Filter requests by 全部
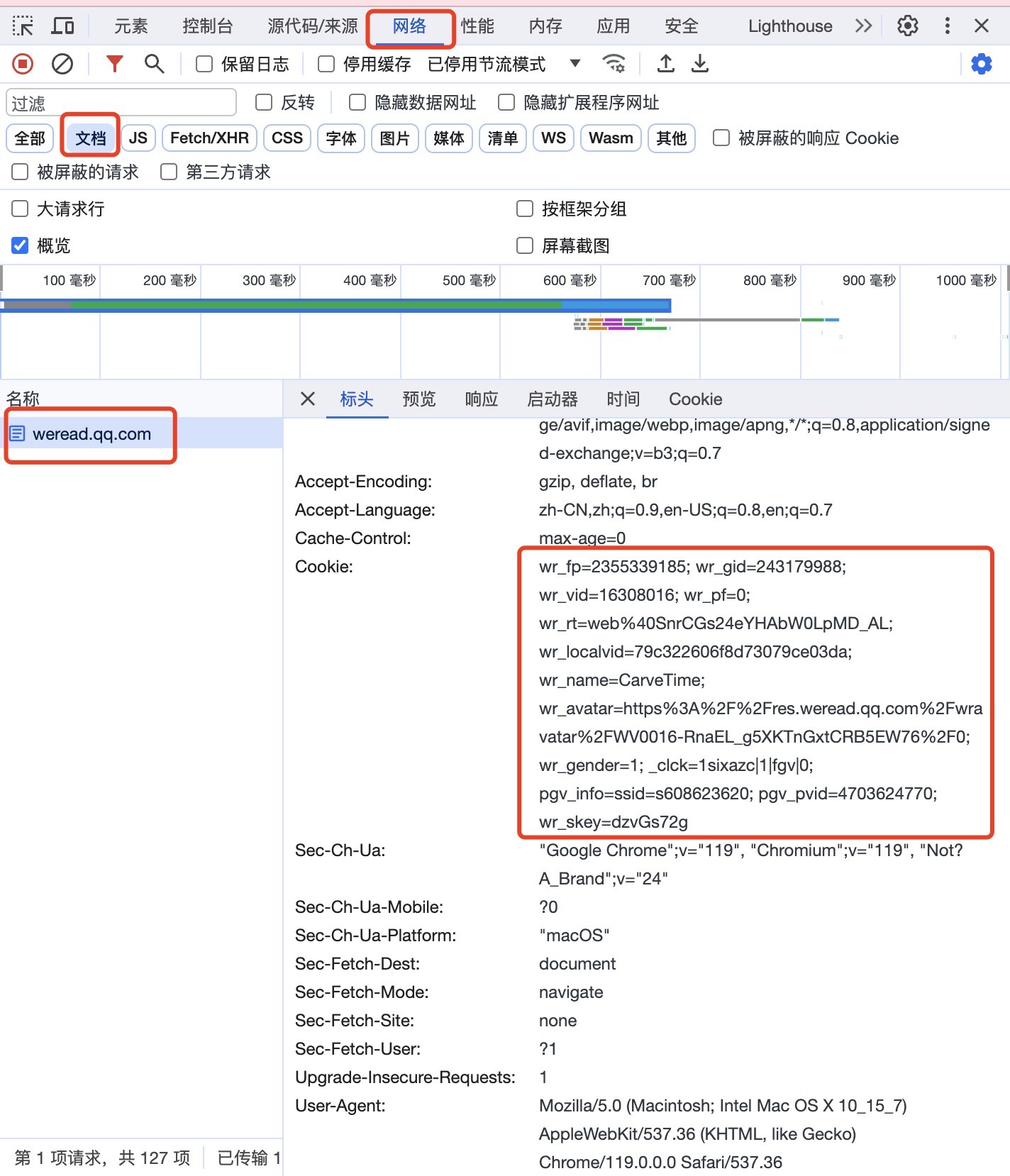This screenshot has width=1010, height=1176. (x=30, y=138)
